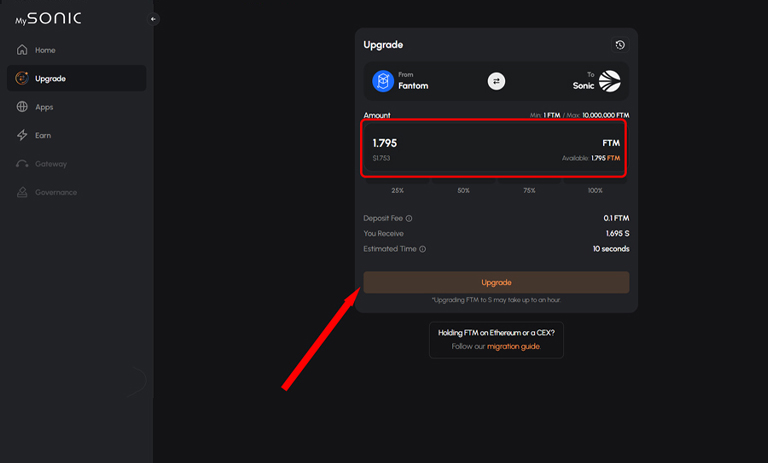
Task: Use 100% of available FTM
Action: coord(595,190)
